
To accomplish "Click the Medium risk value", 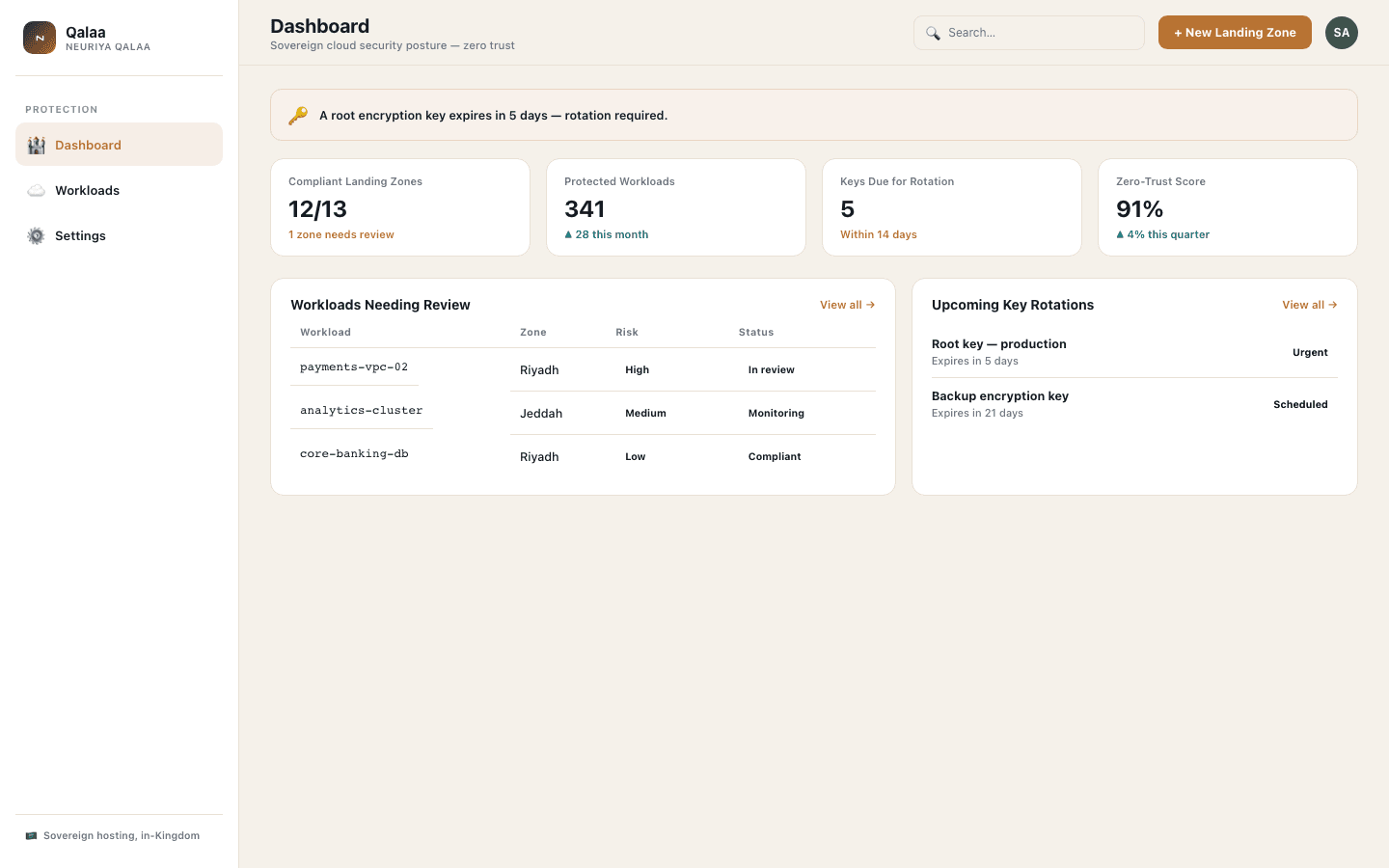I will click(645, 414).
